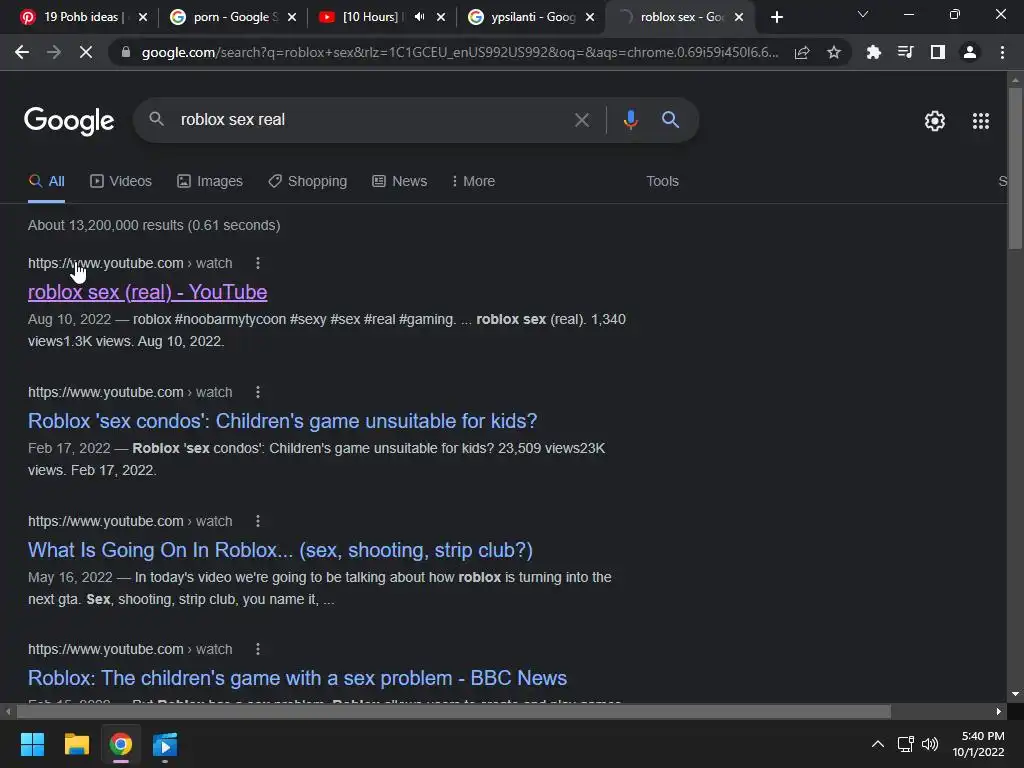Click the address bar URL
The height and width of the screenshot is (768, 1024).
[x=460, y=52]
